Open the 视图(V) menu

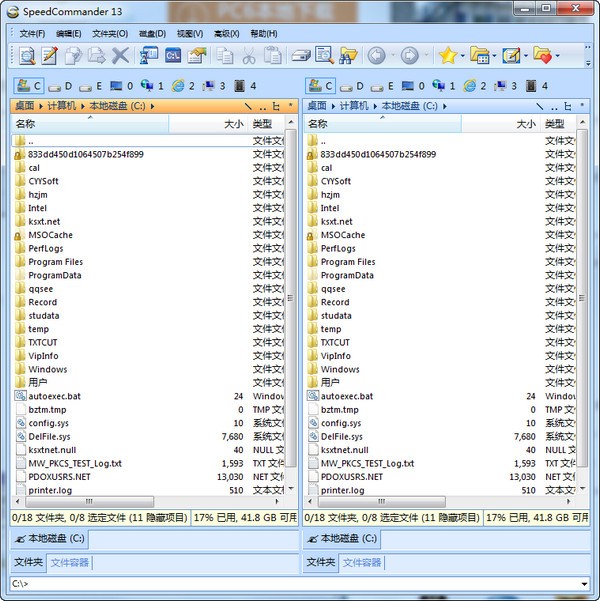(x=190, y=34)
